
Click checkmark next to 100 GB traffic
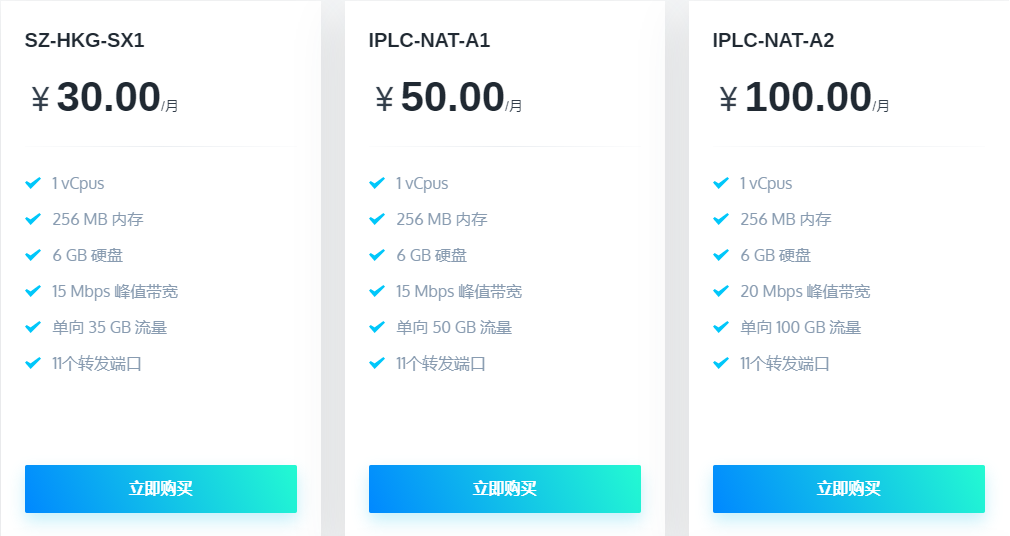(x=721, y=327)
